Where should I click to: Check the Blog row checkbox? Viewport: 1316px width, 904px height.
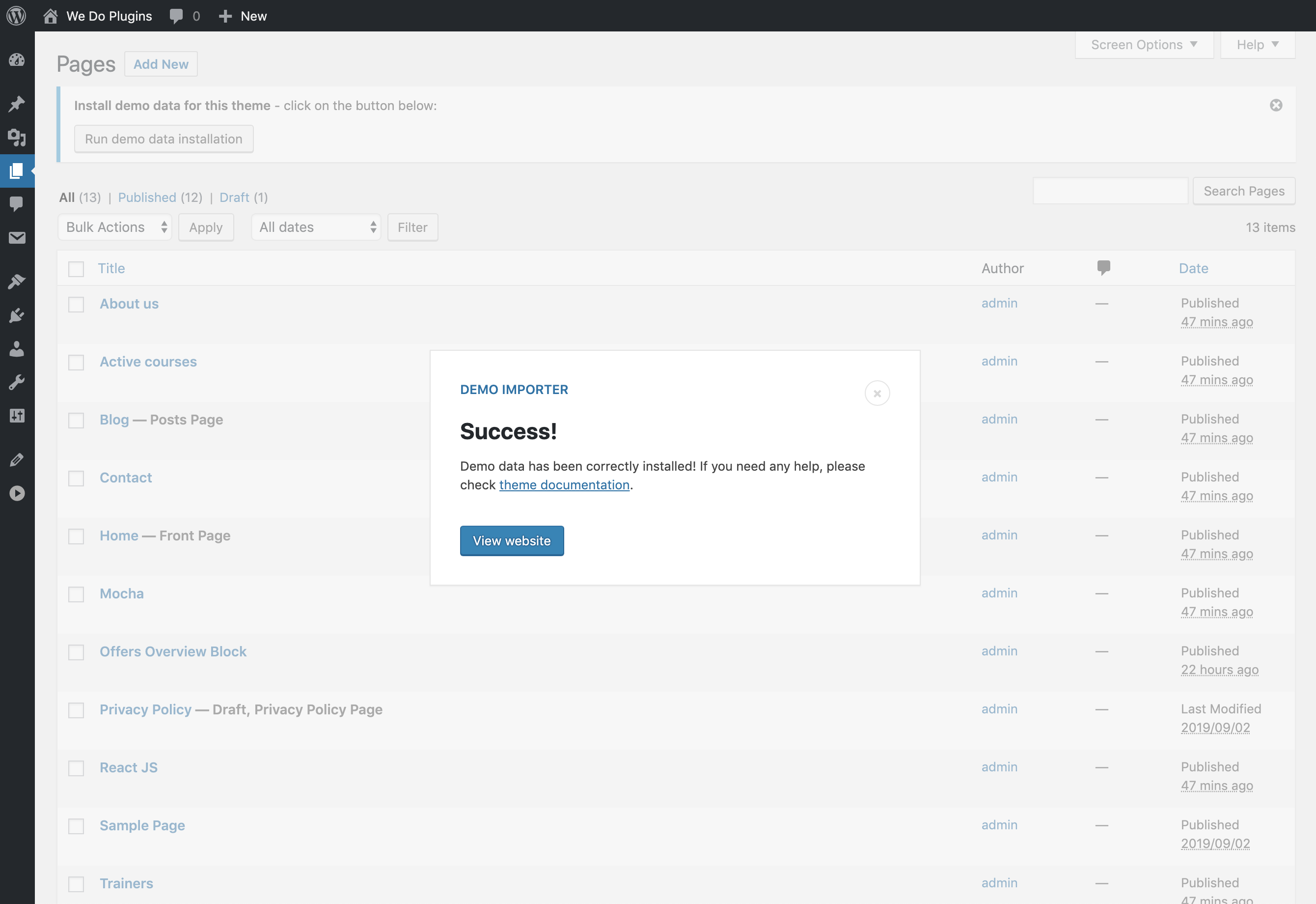pyautogui.click(x=76, y=420)
